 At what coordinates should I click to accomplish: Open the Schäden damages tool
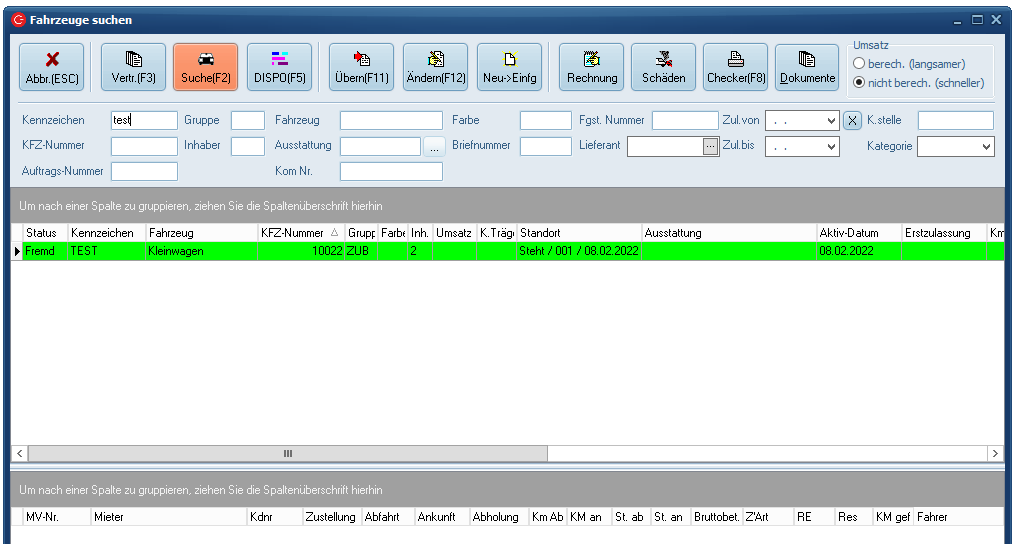(663, 67)
